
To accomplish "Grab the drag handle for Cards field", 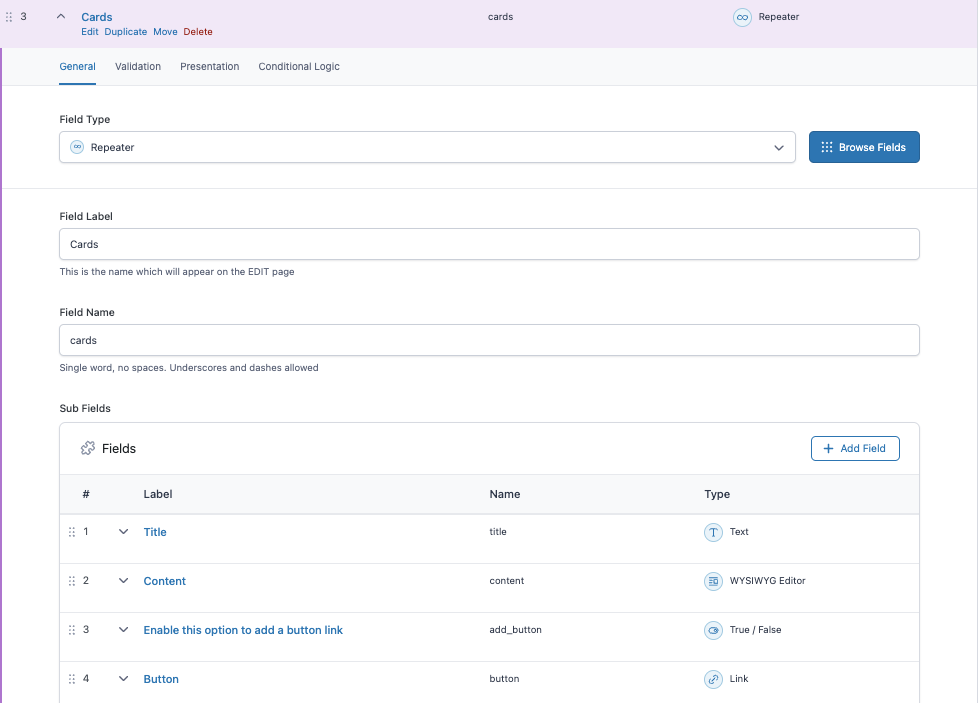I will [10, 17].
